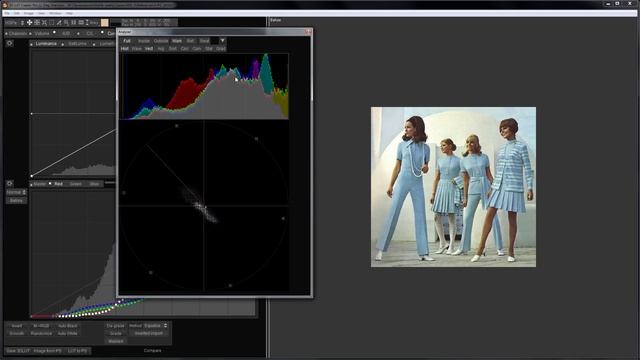
Task: Choose the Luminance curve radio option
Action: point(31,44)
